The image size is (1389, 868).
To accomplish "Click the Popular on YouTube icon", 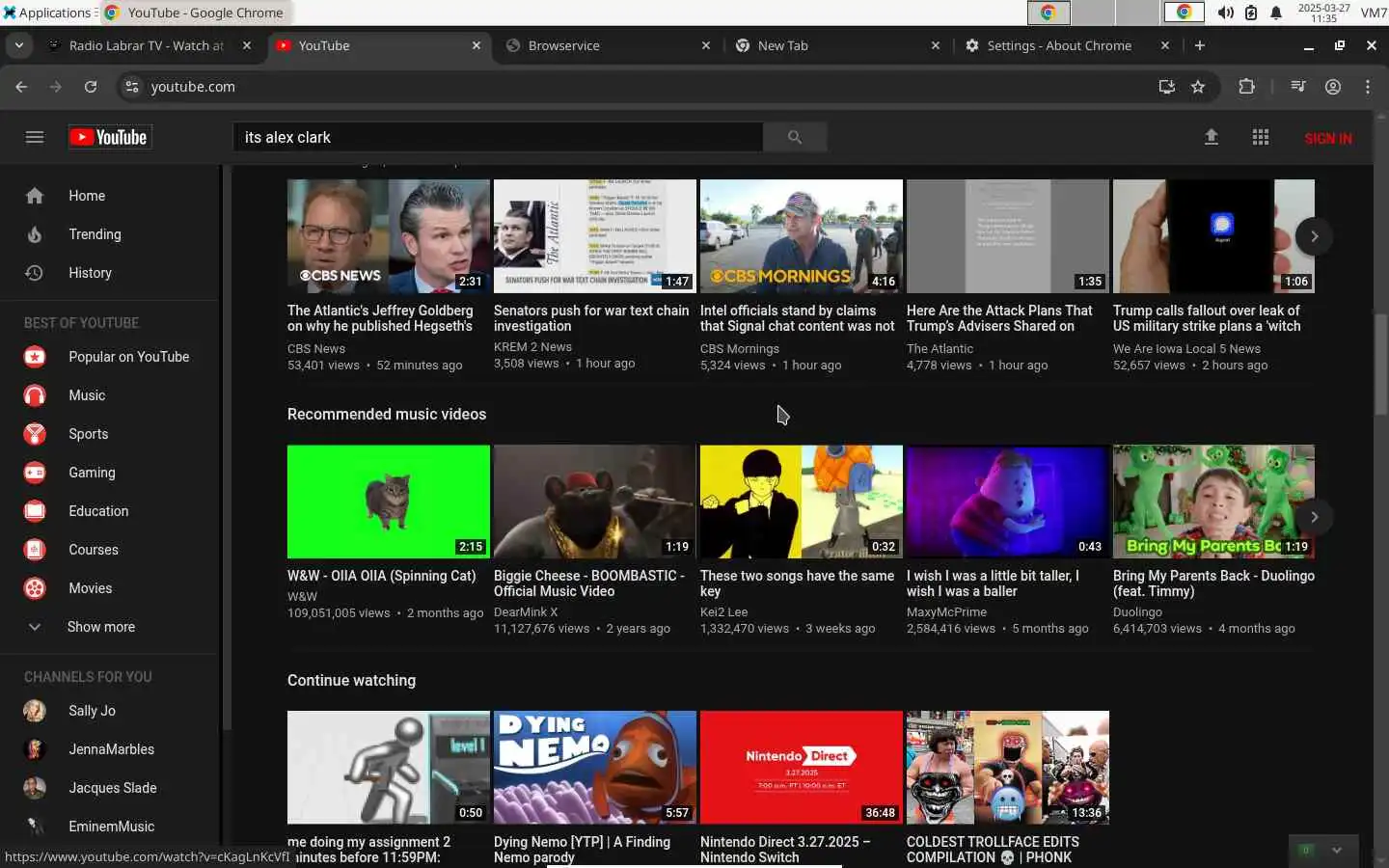I will coord(35,357).
